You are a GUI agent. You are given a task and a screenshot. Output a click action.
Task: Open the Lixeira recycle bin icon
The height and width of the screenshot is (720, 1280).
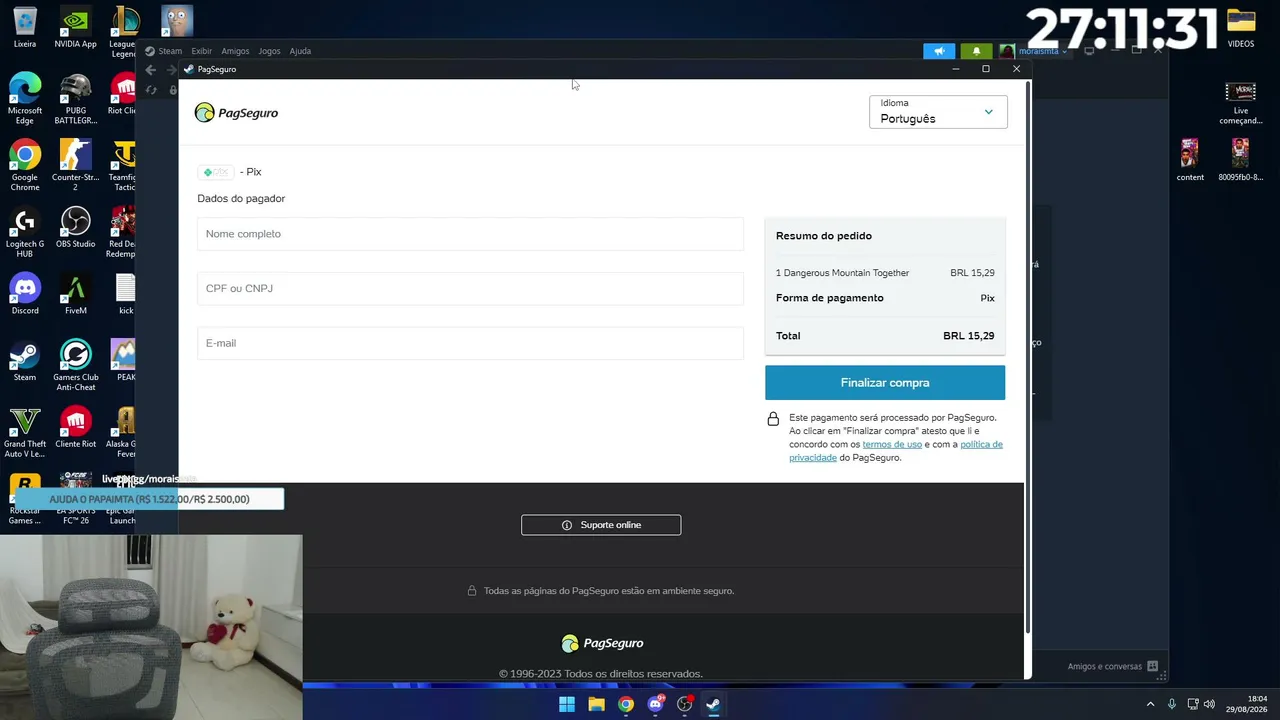[25, 28]
